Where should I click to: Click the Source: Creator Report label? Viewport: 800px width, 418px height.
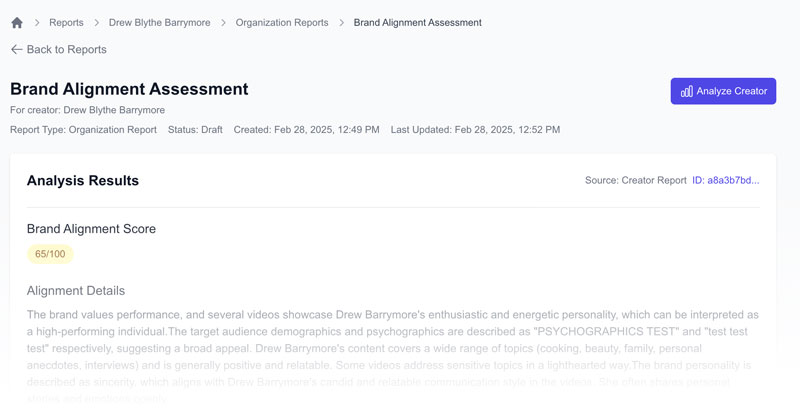(635, 181)
